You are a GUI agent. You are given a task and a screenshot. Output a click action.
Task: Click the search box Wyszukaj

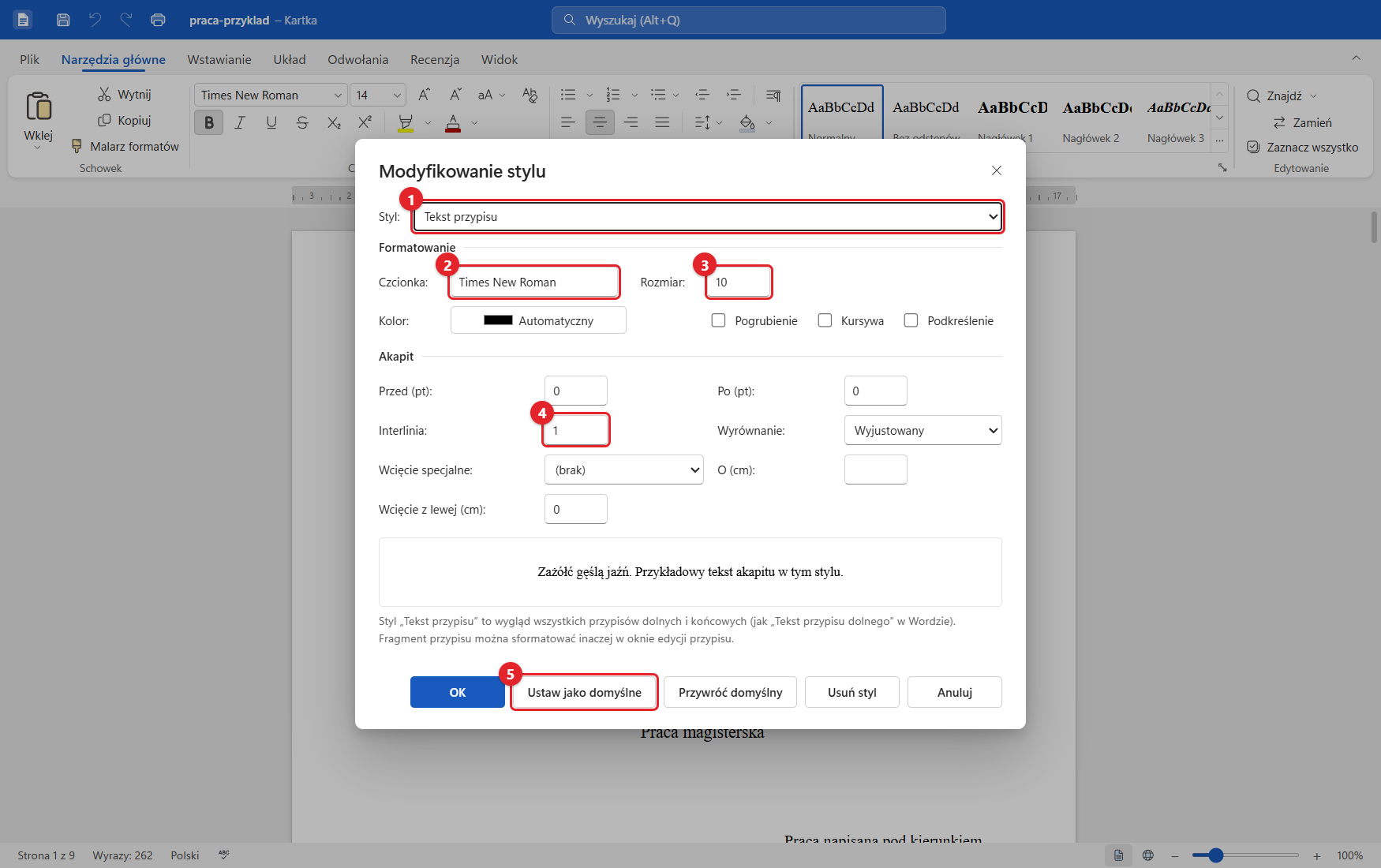[x=748, y=20]
